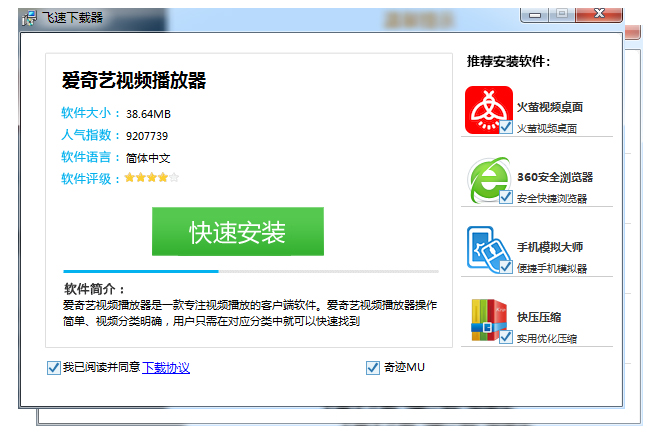This screenshot has height=437, width=650.
Task: Click the 飞速下载器 title bar app icon
Action: [29, 17]
